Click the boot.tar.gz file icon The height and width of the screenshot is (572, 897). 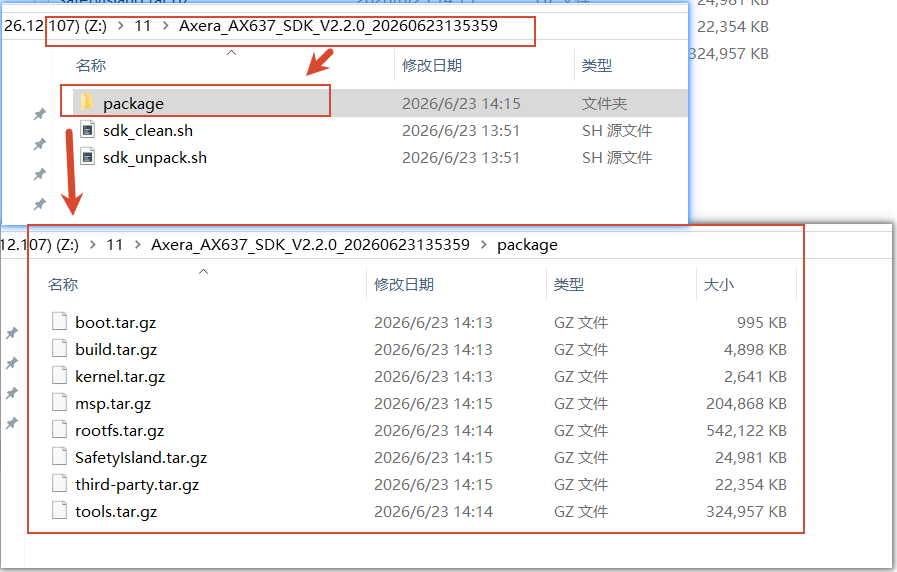(x=59, y=321)
